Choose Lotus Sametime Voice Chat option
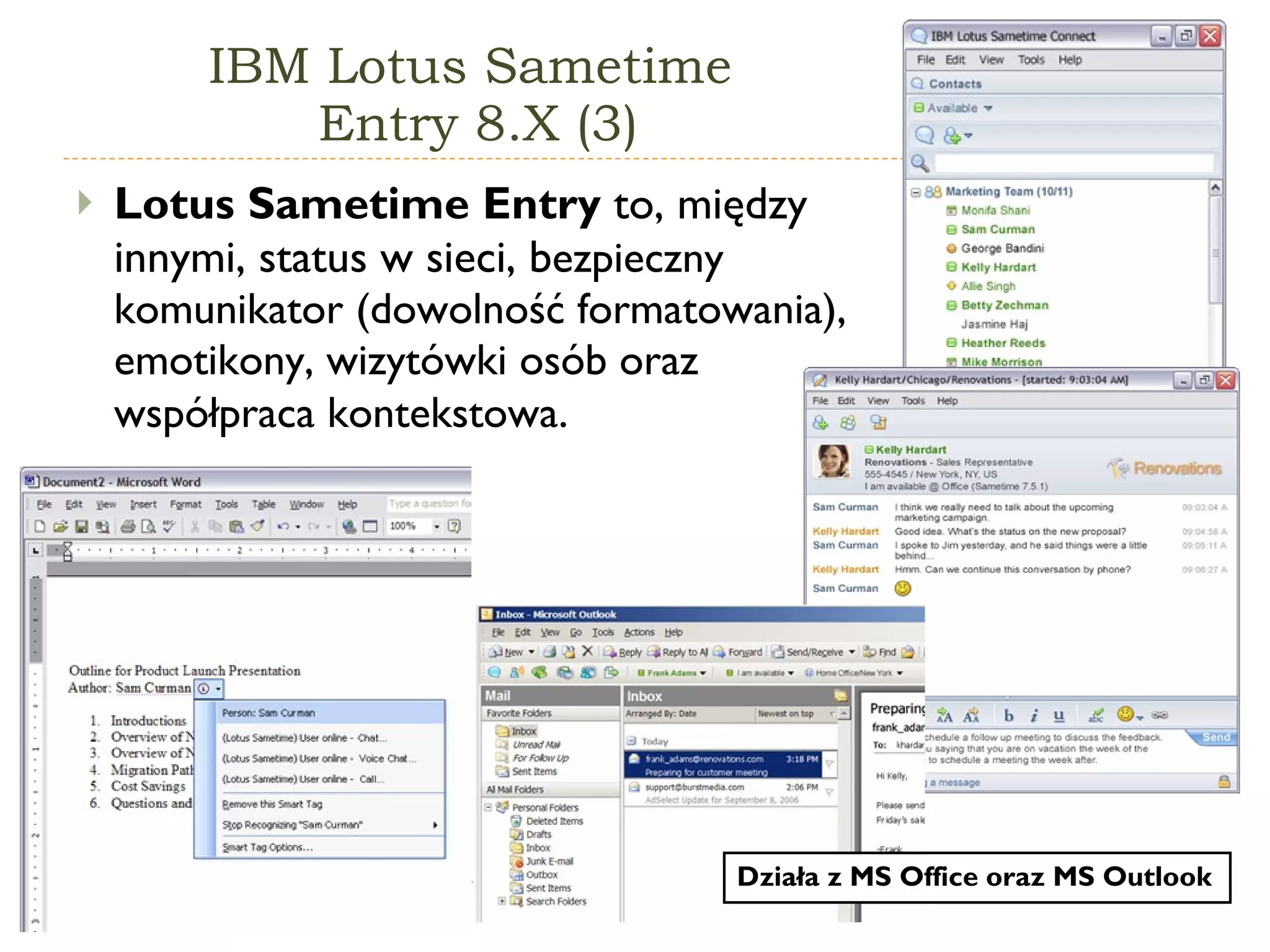The height and width of the screenshot is (952, 1270). (319, 759)
